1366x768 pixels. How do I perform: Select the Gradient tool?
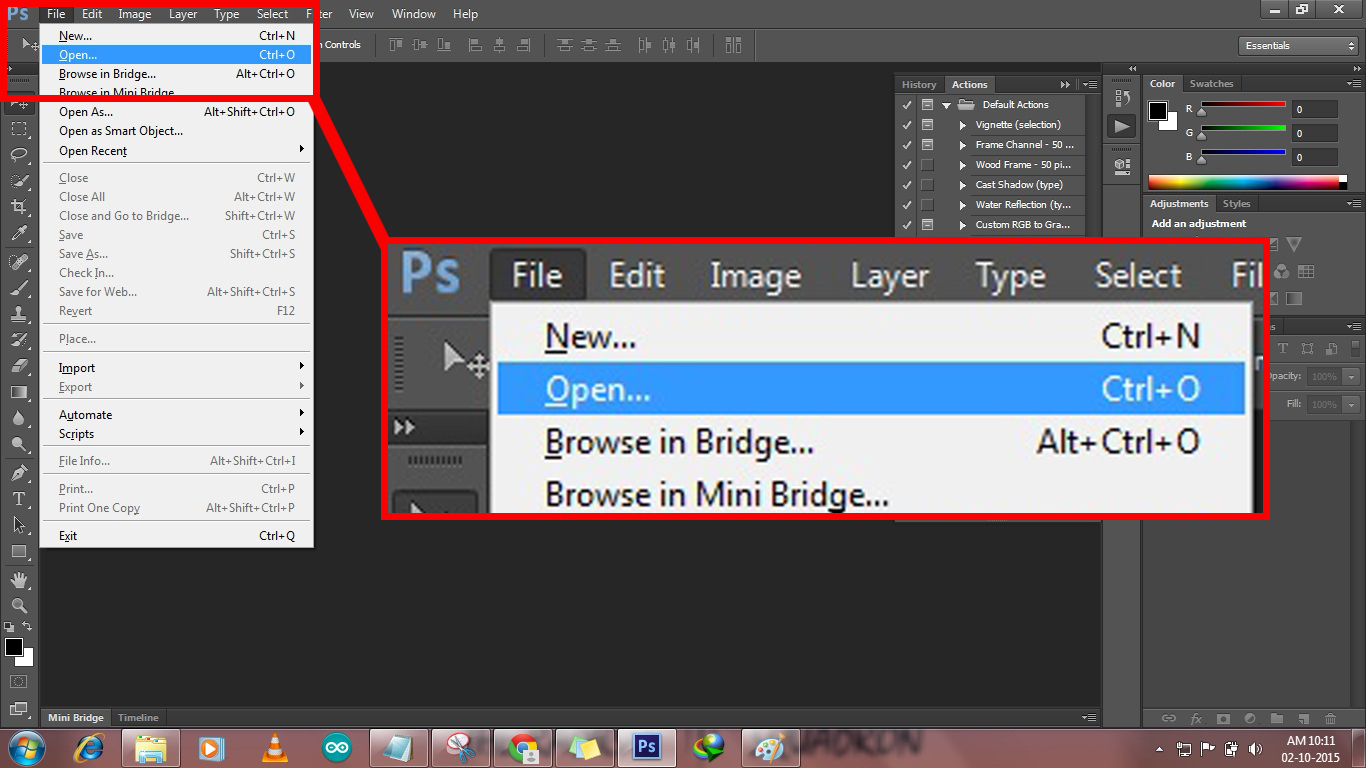coord(19,392)
